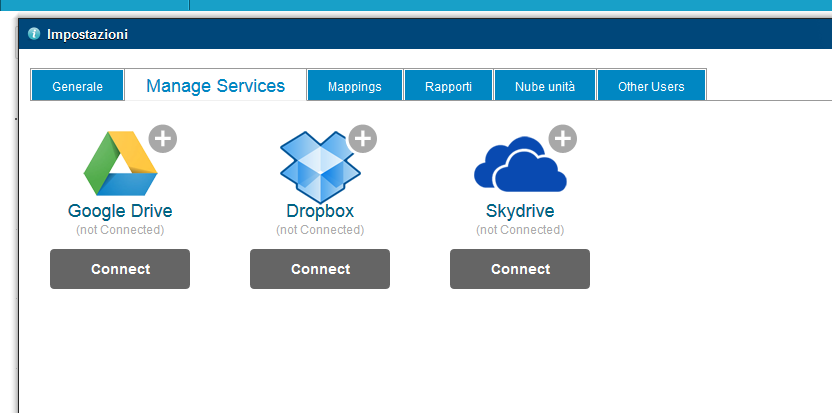Add a Skydrive account with plus badge

coord(562,139)
